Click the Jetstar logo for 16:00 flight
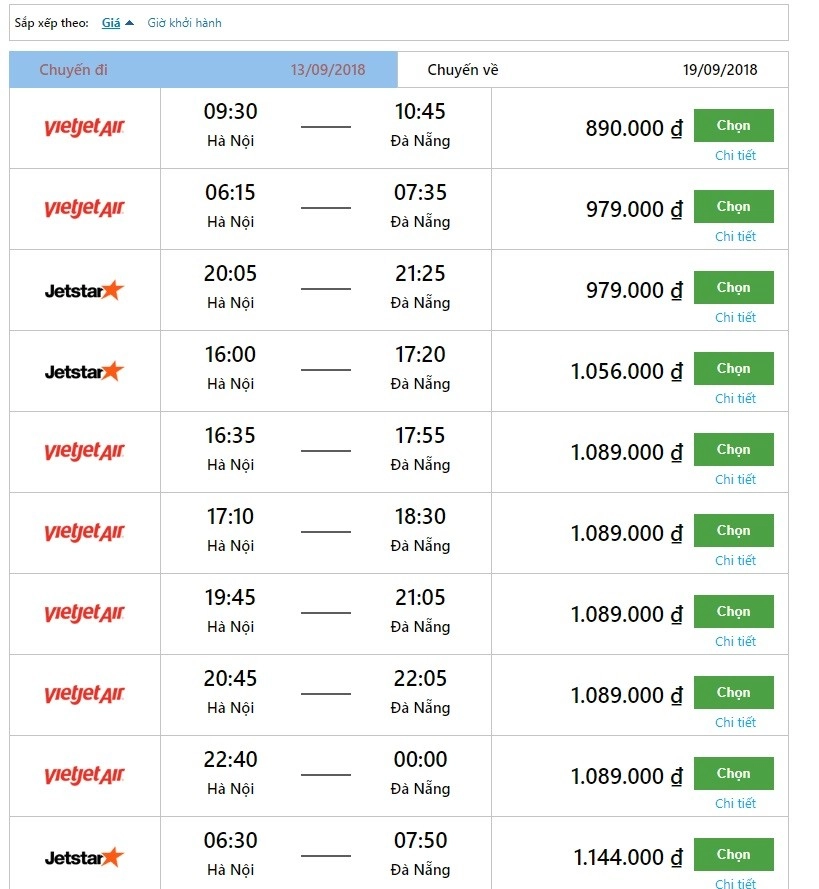819x889 pixels. [84, 371]
